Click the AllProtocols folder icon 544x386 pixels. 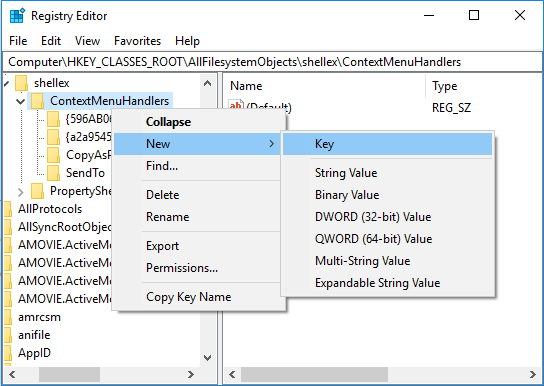pyautogui.click(x=8, y=209)
